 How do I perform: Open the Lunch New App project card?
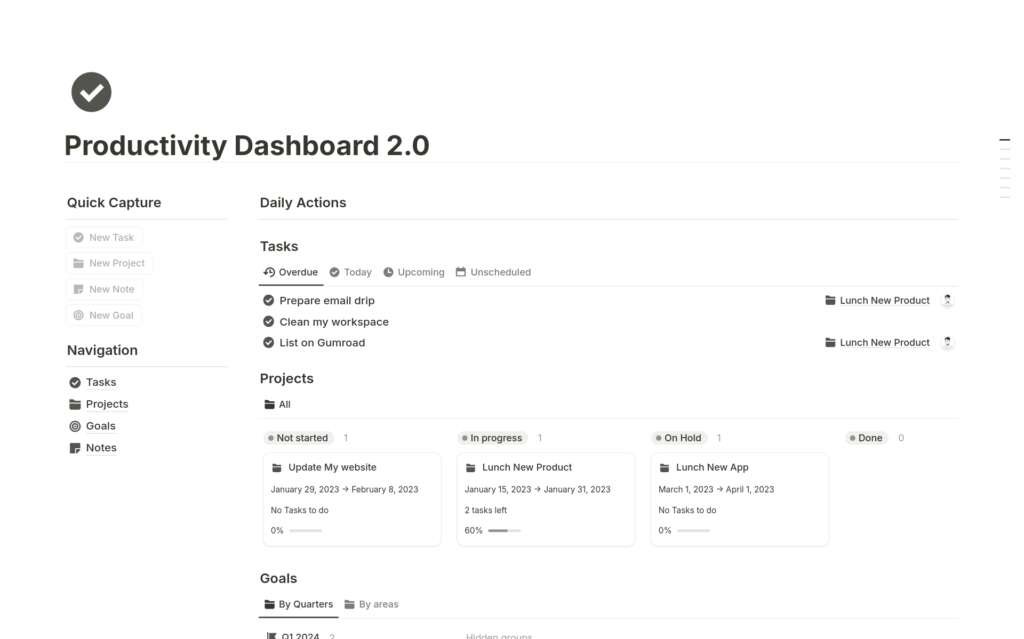tap(739, 499)
